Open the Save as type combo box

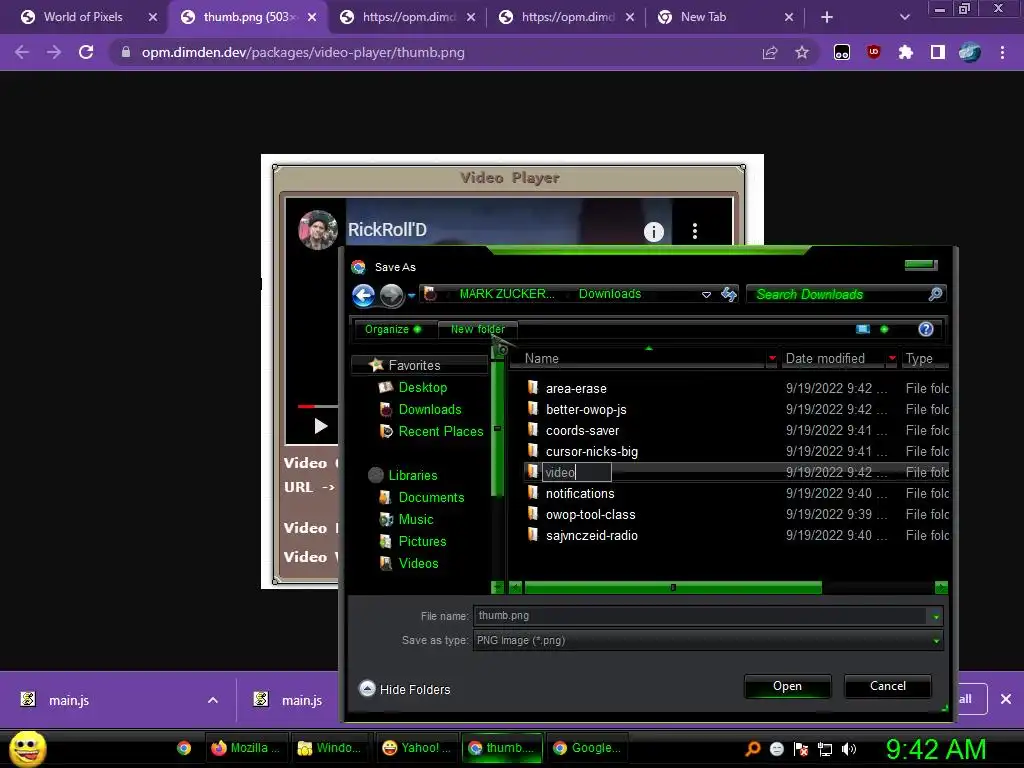(708, 641)
